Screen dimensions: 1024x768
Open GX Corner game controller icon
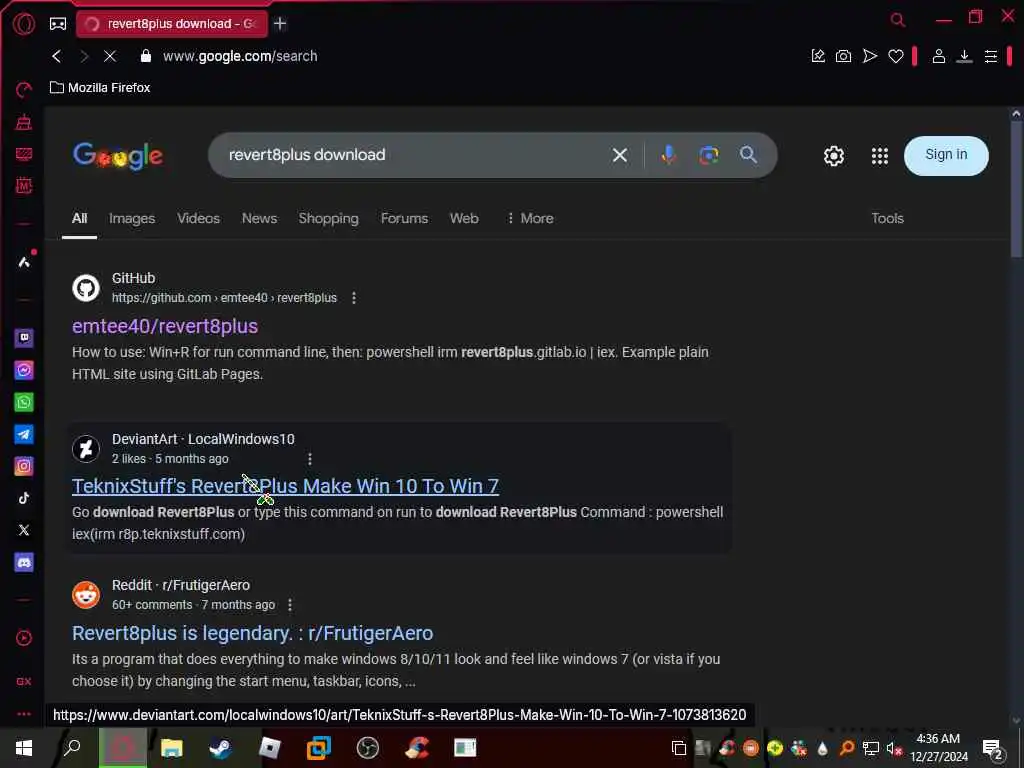[58, 24]
